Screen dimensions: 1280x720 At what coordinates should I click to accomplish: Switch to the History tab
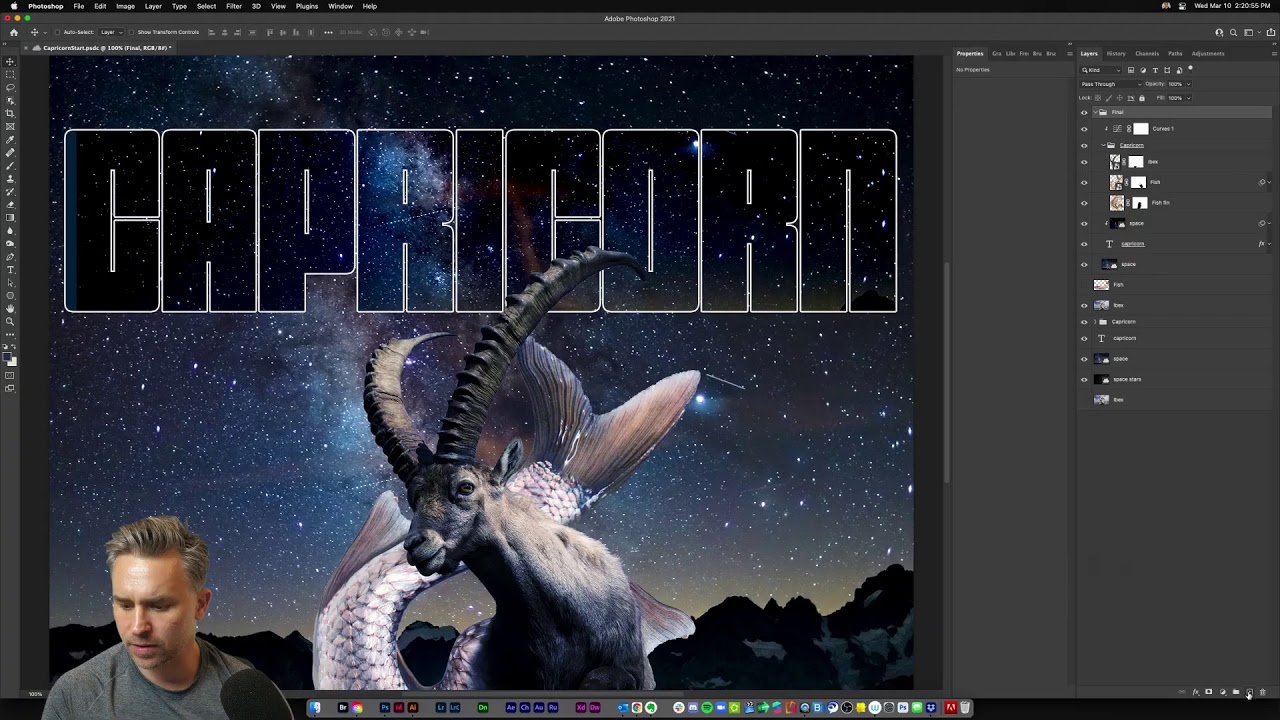pyautogui.click(x=1116, y=53)
